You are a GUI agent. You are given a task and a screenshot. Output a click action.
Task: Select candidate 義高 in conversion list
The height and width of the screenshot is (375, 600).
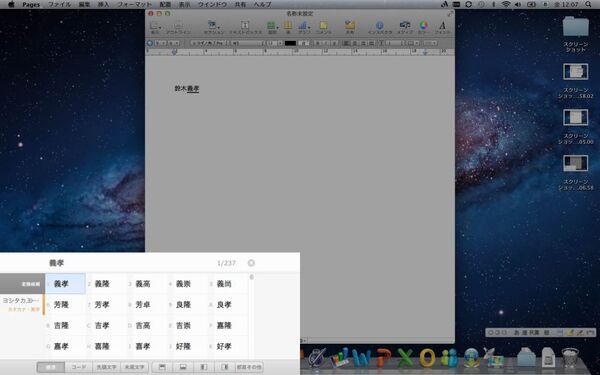[143, 284]
